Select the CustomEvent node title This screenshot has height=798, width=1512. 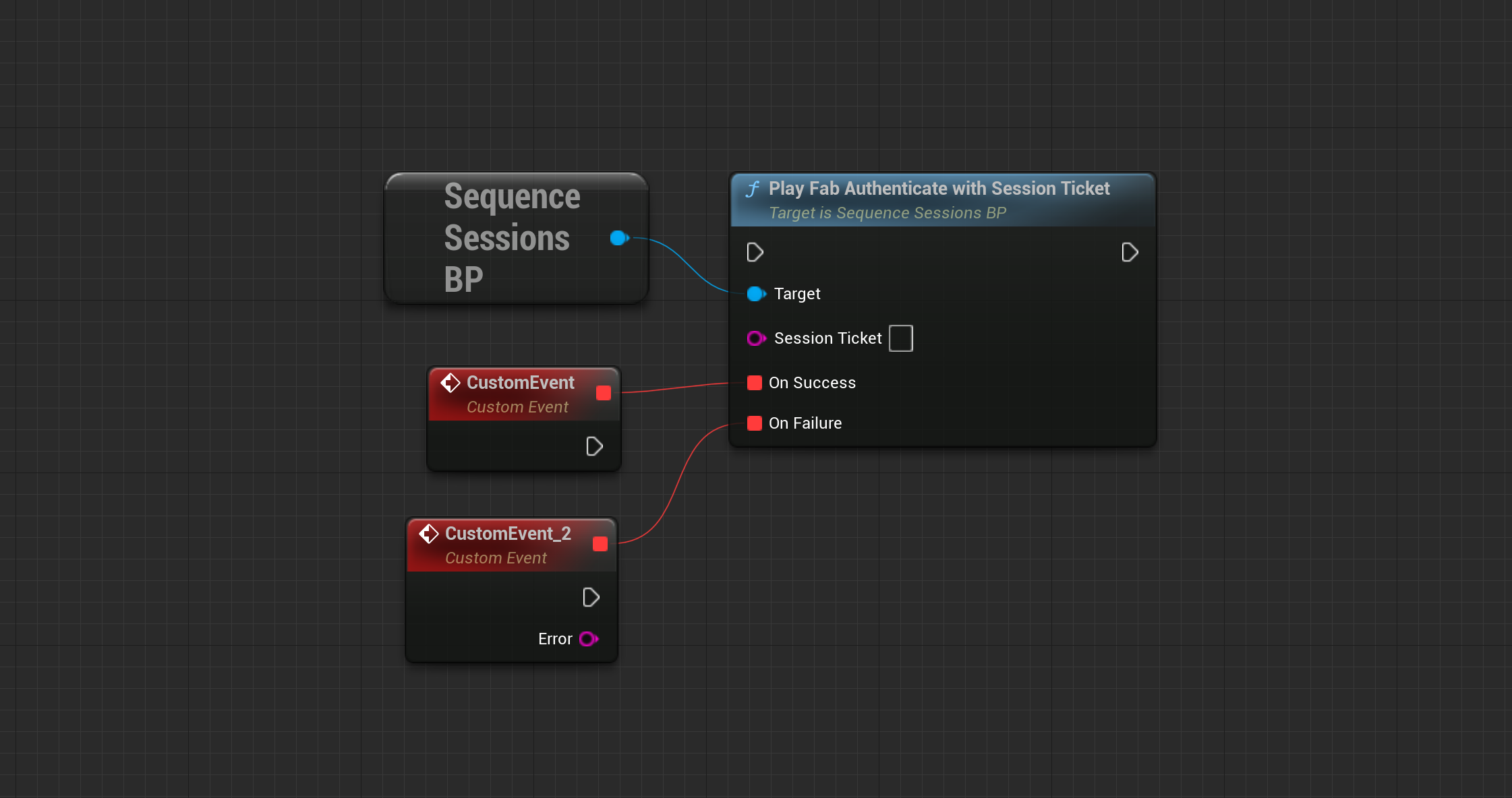(520, 383)
